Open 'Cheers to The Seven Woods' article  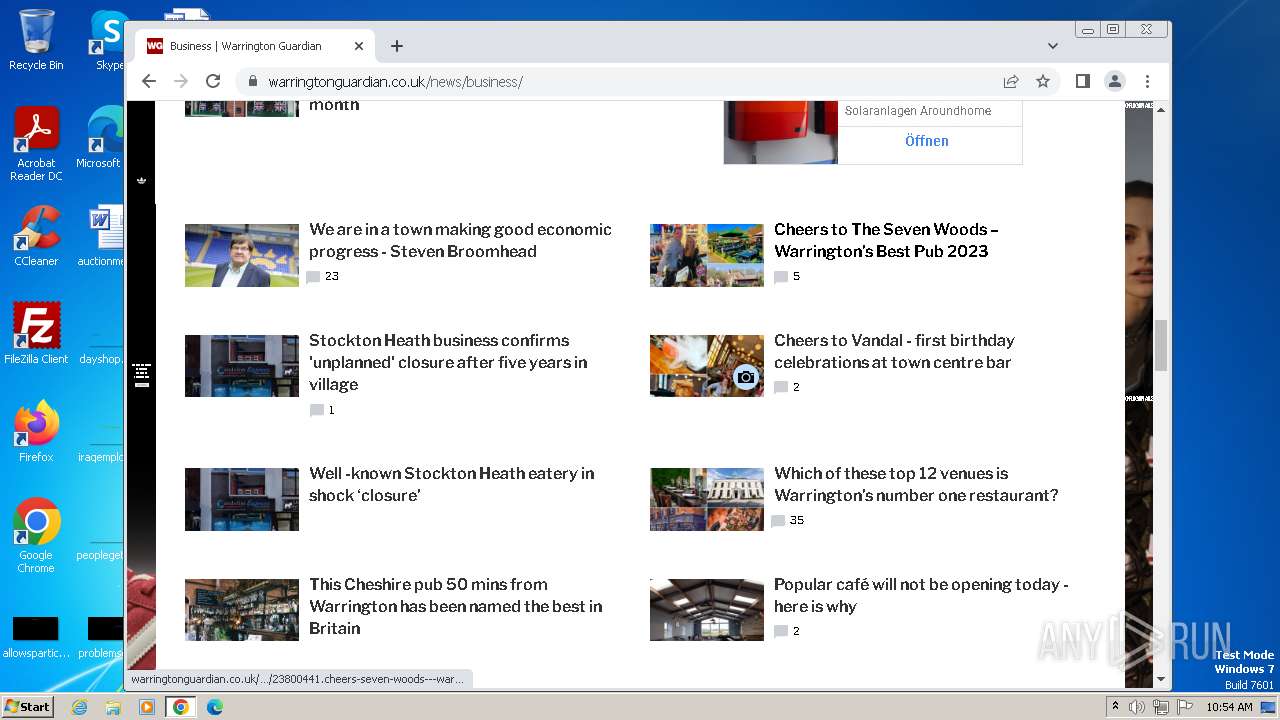pyautogui.click(x=886, y=240)
